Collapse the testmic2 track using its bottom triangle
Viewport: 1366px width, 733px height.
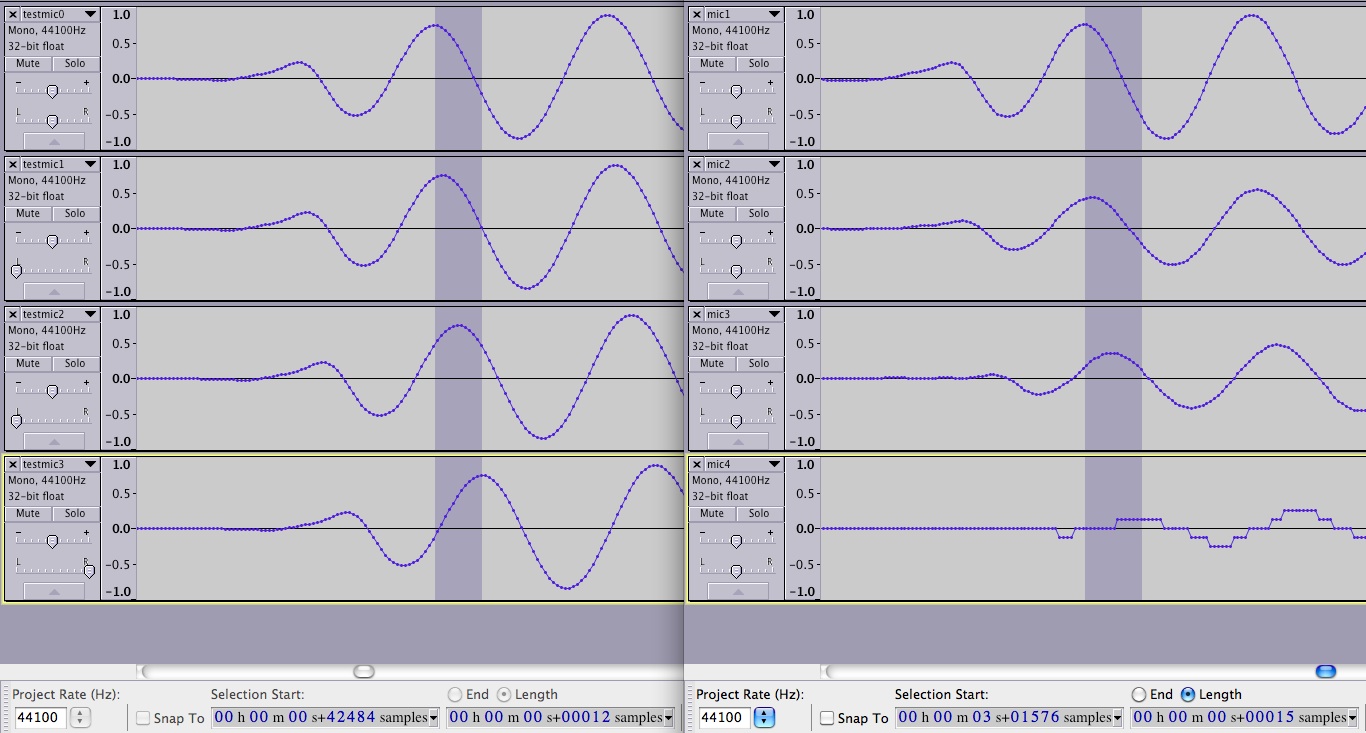(x=54, y=441)
